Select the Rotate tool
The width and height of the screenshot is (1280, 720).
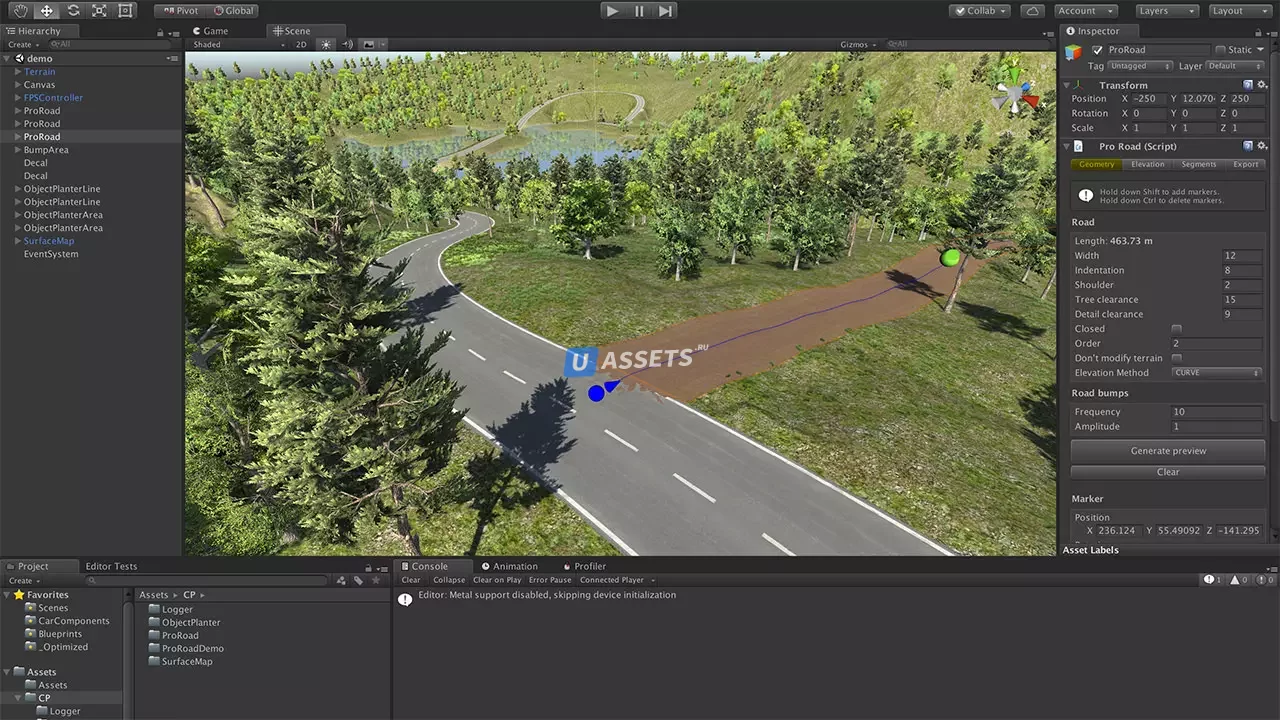pyautogui.click(x=73, y=11)
